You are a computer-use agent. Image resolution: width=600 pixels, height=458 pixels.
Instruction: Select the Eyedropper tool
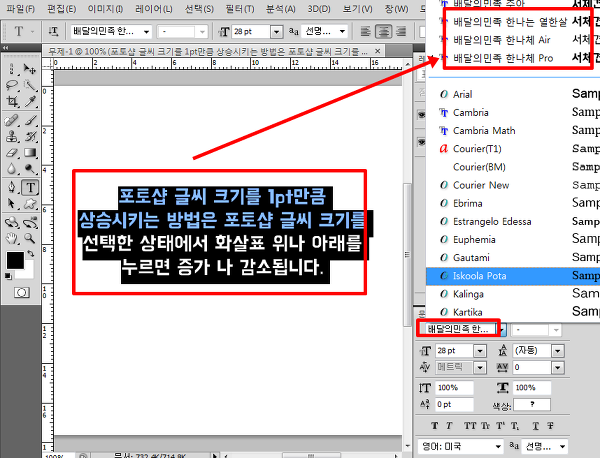click(30, 101)
